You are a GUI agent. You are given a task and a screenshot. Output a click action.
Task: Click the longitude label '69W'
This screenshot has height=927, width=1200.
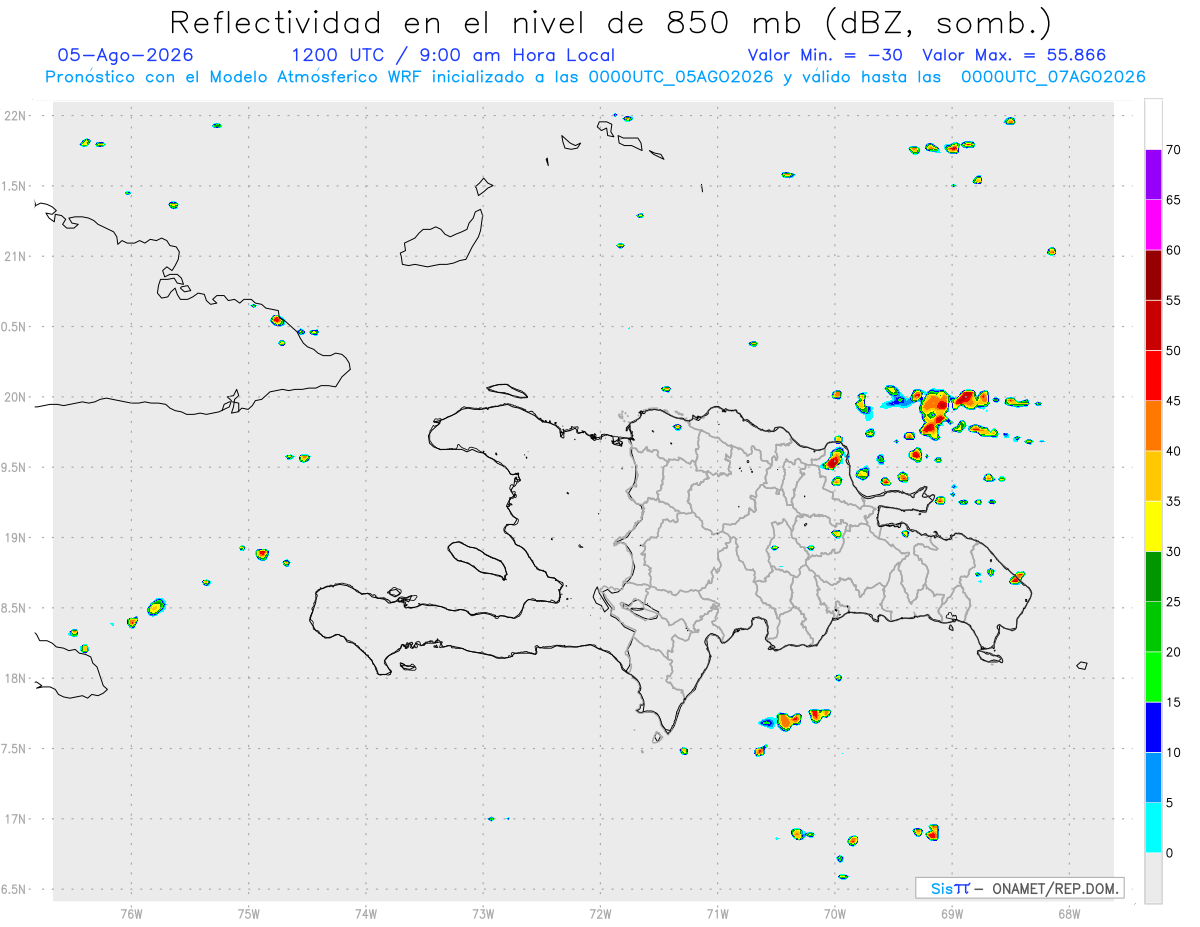[952, 913]
